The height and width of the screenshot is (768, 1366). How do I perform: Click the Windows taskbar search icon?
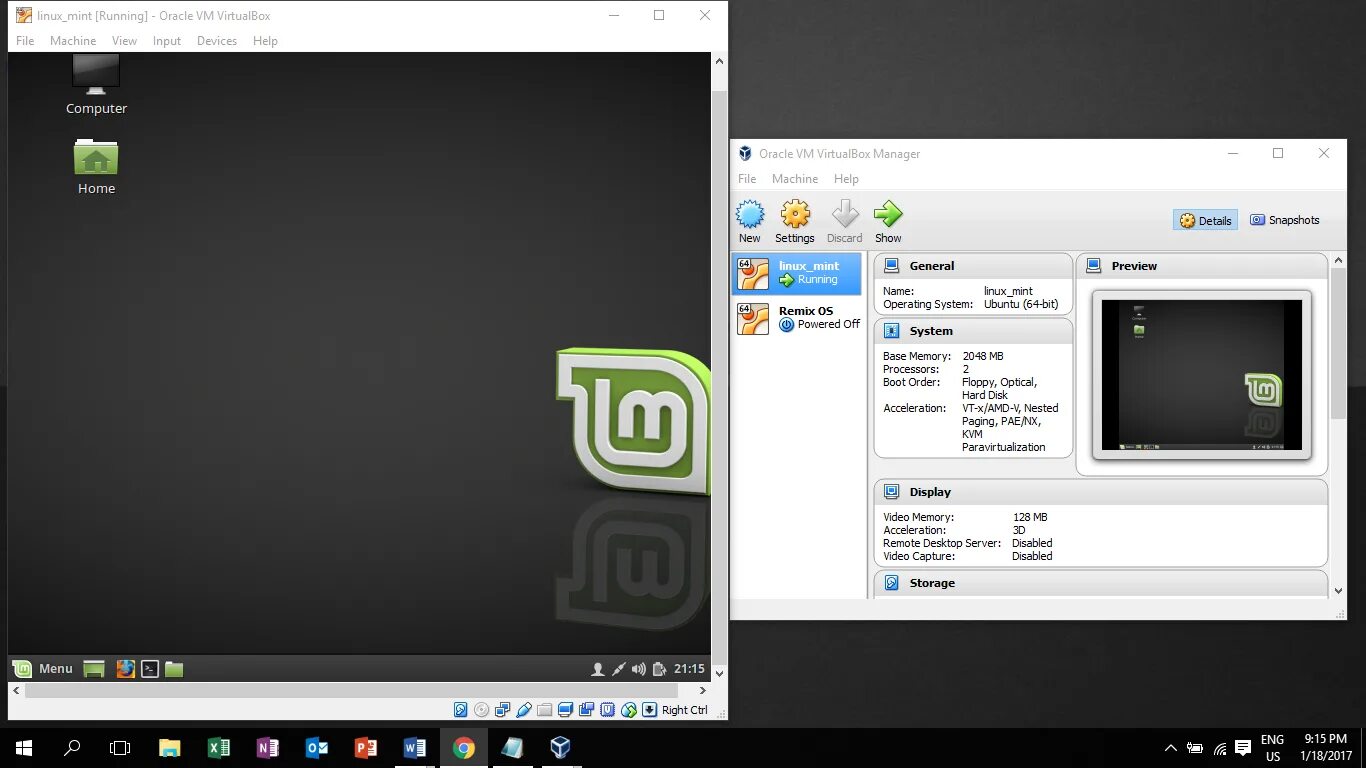tap(72, 747)
